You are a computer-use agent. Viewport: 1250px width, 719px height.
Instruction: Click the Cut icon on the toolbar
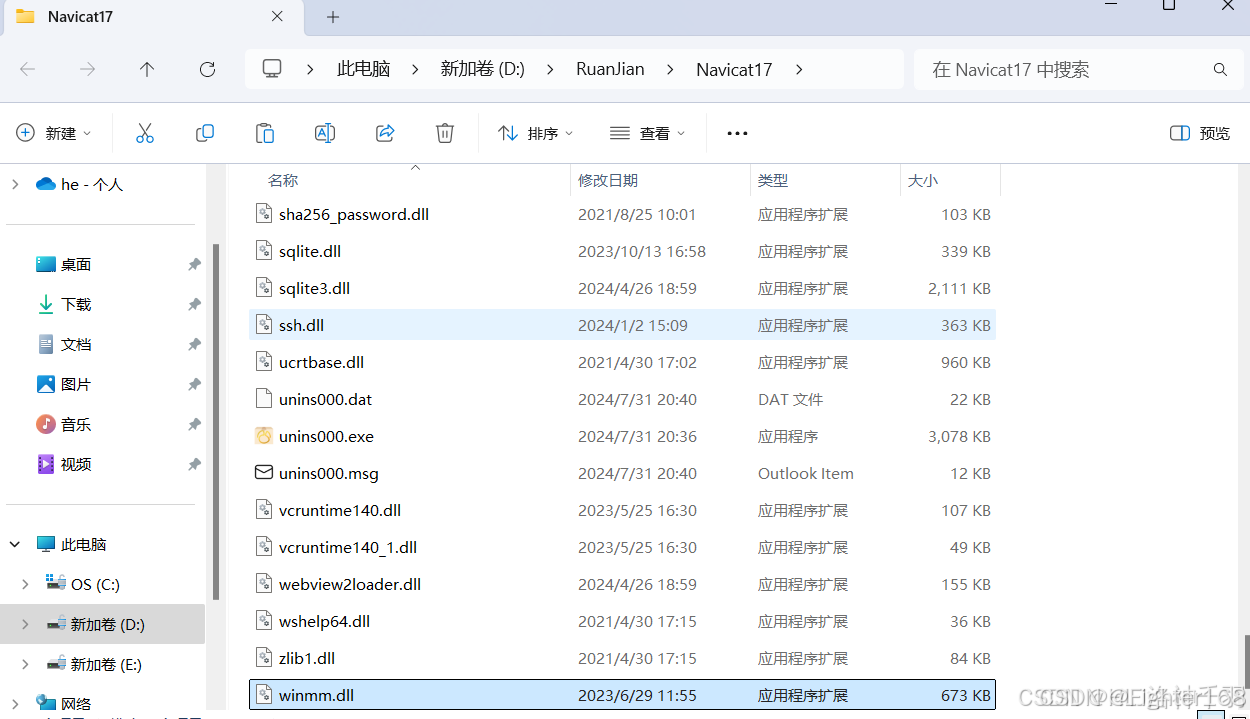[145, 132]
